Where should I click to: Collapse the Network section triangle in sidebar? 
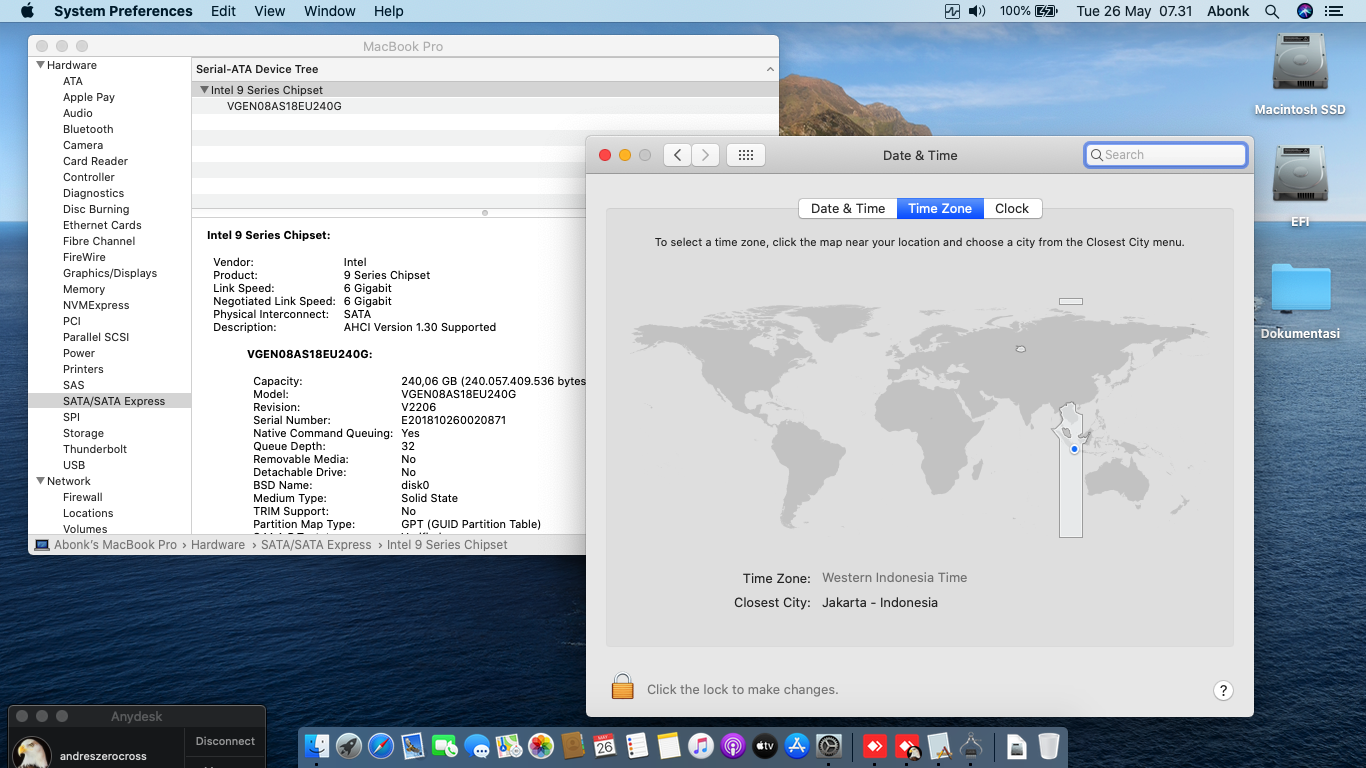pyautogui.click(x=41, y=481)
